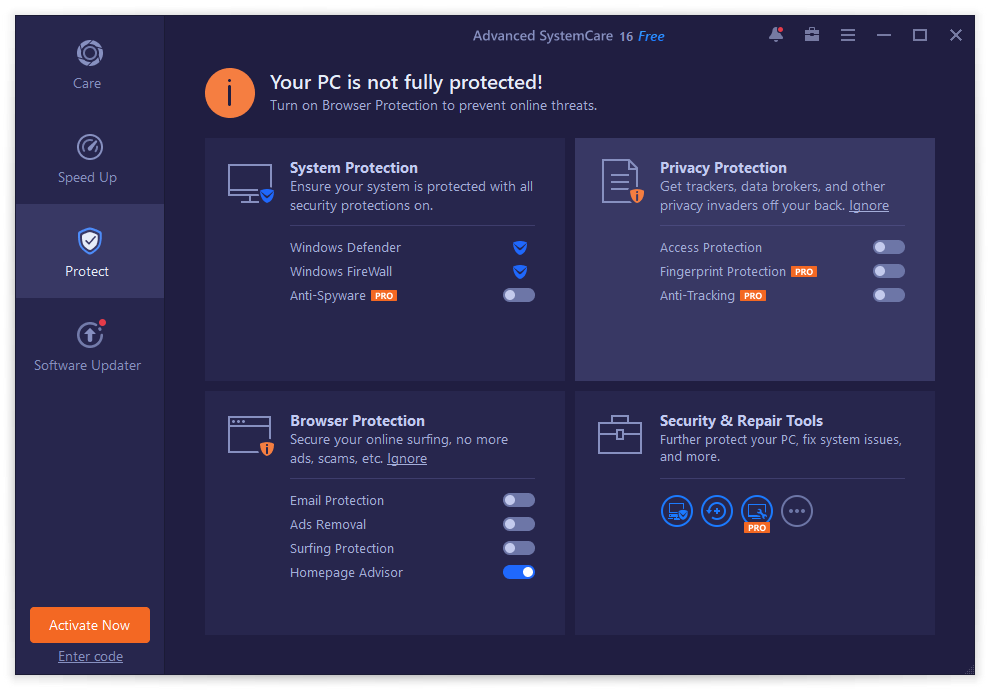Image resolution: width=990 pixels, height=690 pixels.
Task: Switch on Ads Removal
Action: click(x=519, y=524)
